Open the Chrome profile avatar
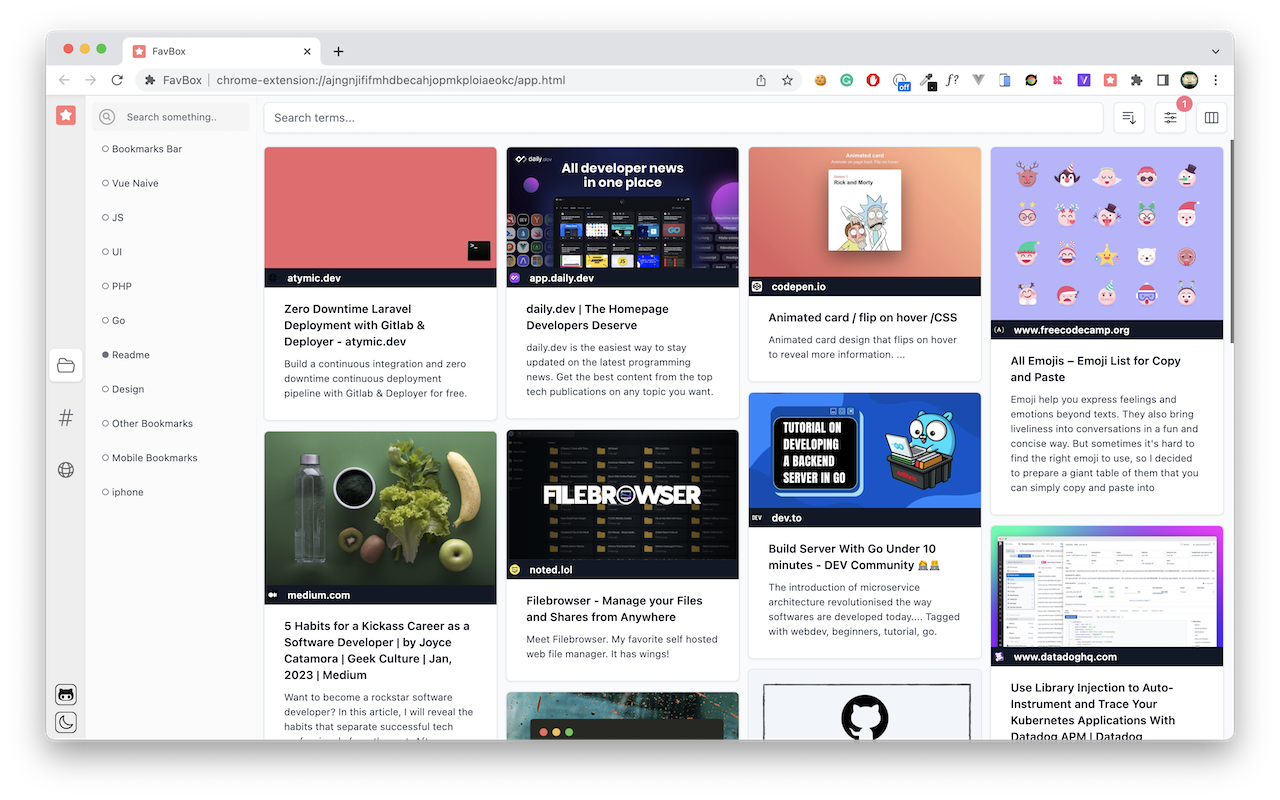 (1189, 80)
